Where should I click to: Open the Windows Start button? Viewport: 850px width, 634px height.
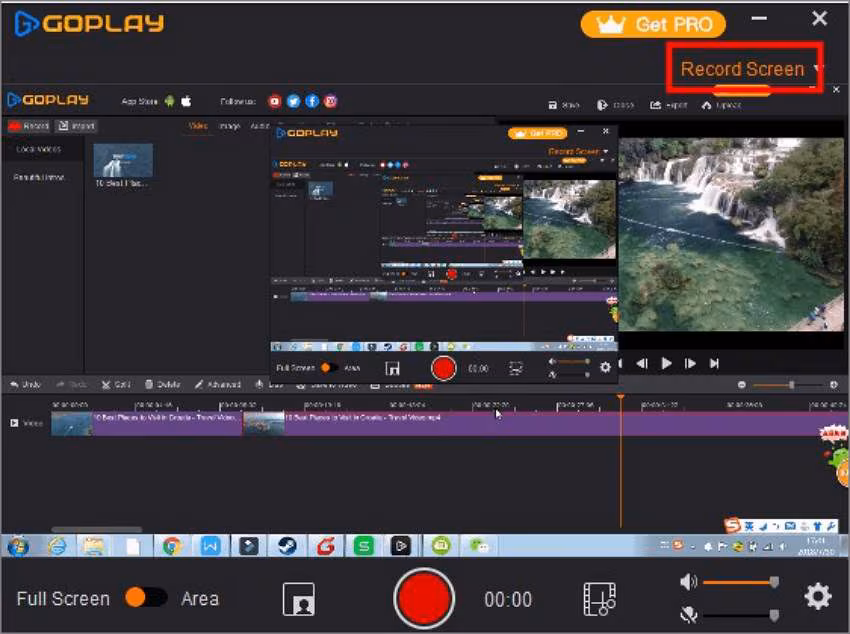coord(18,546)
